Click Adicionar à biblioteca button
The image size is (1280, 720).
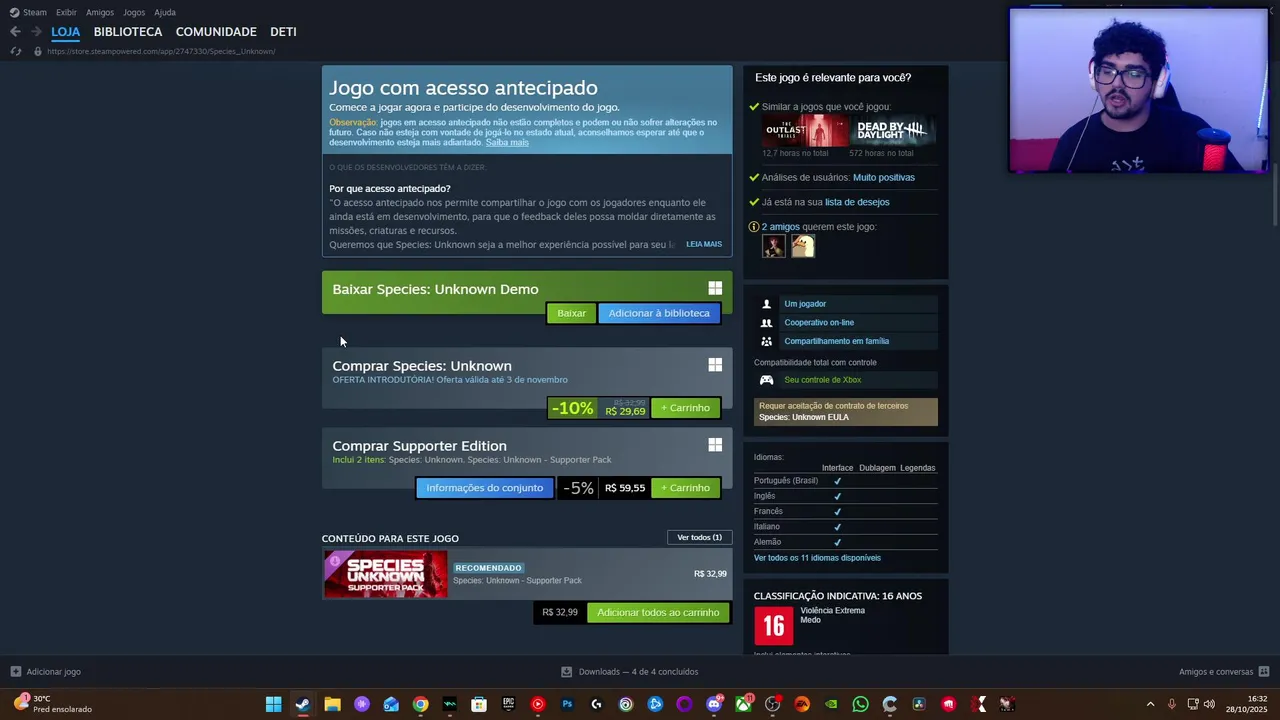pos(659,313)
